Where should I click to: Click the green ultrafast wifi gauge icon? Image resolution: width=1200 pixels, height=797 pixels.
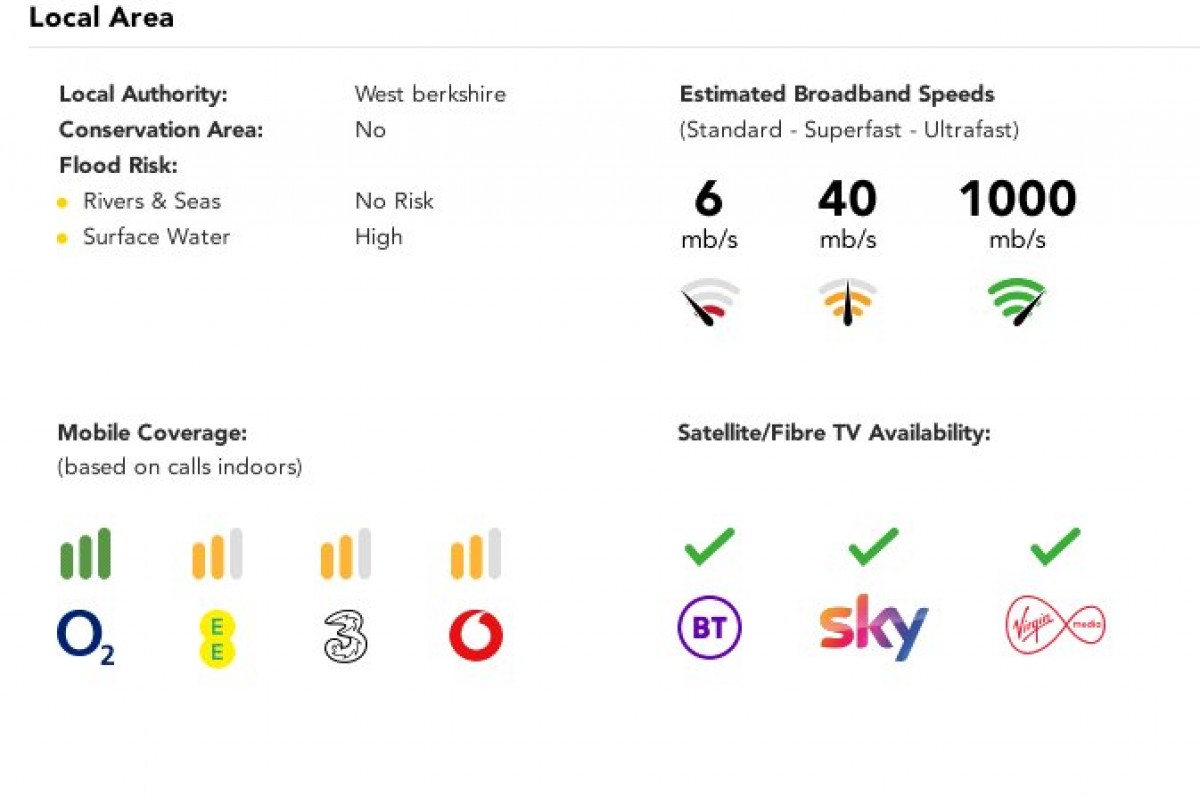point(1017,303)
